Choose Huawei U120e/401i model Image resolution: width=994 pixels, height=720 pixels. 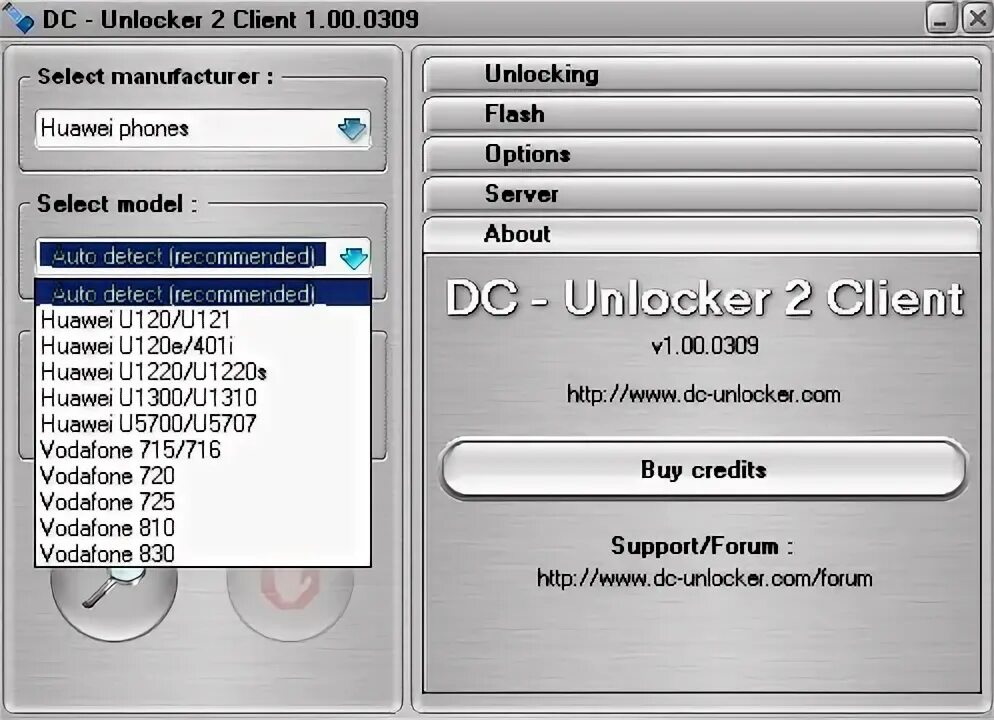point(203,345)
